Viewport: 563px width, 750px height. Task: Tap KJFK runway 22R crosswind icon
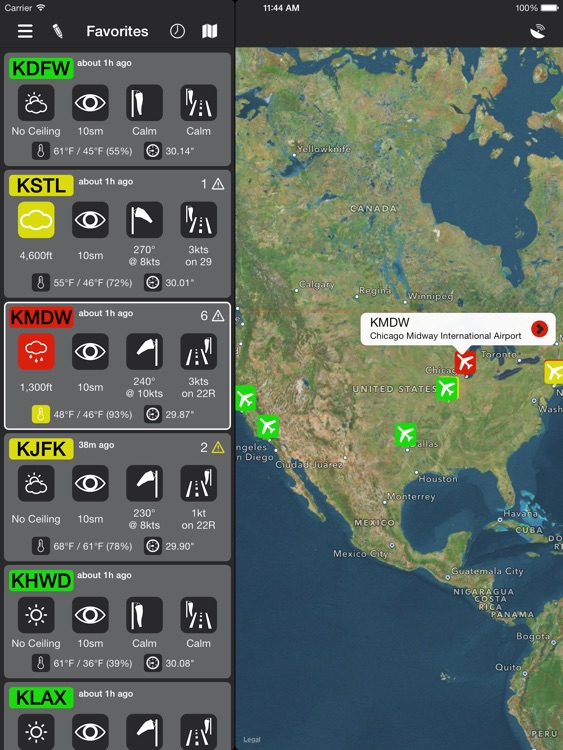pyautogui.click(x=199, y=483)
